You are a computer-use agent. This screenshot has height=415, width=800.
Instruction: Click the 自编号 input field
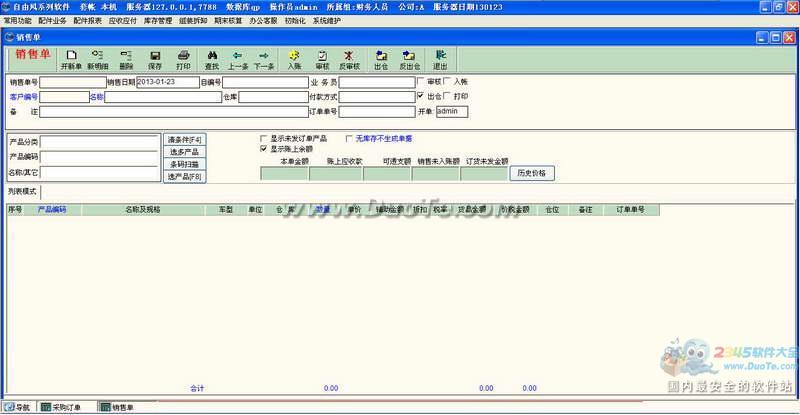tap(265, 82)
